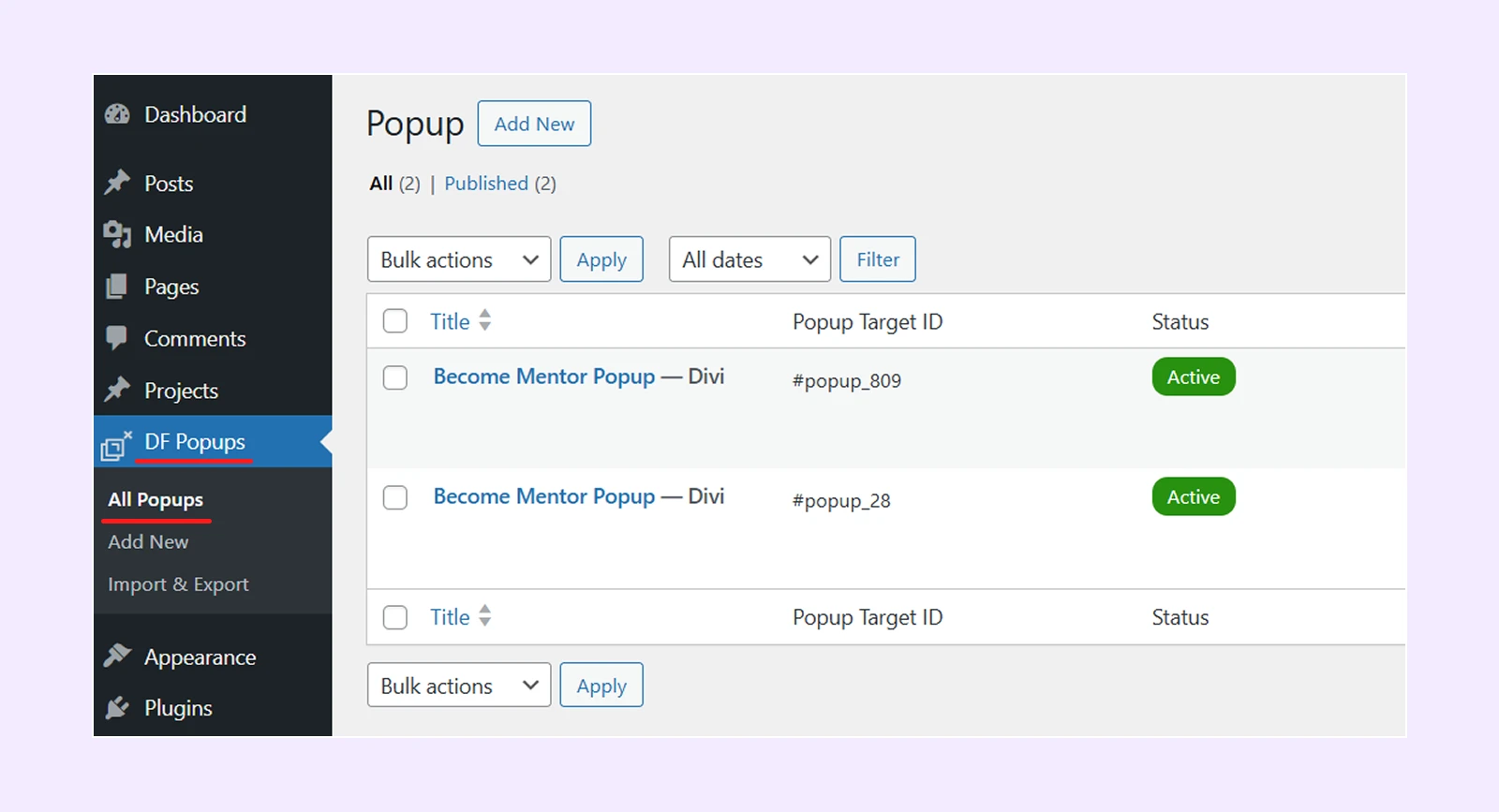Tick the checkbox for the #popup_28 row
1499x812 pixels.
pos(395,497)
